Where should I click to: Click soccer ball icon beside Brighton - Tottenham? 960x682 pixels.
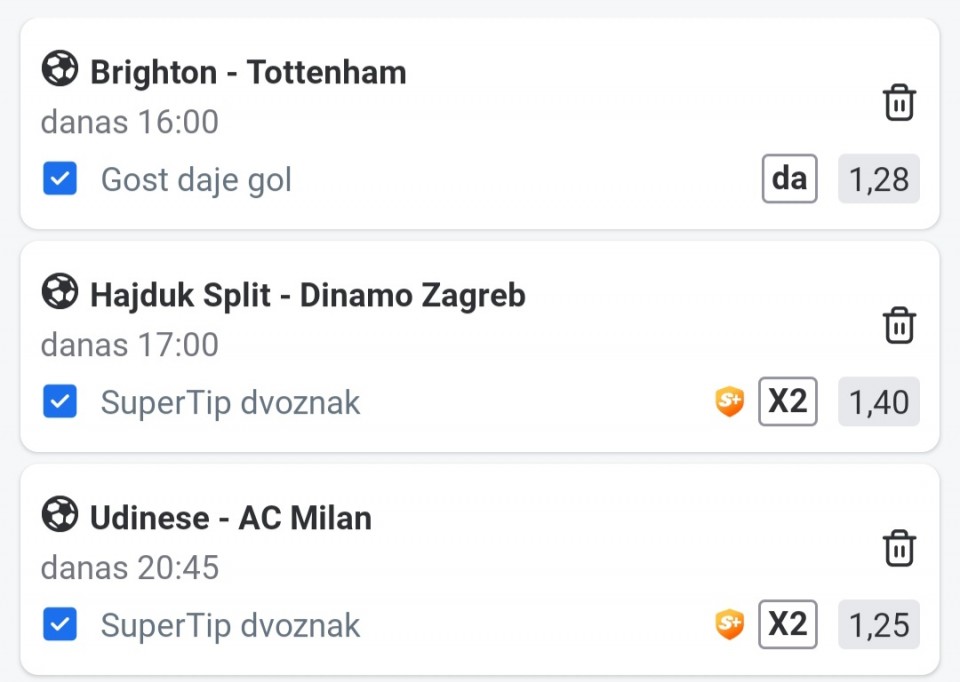click(x=59, y=70)
